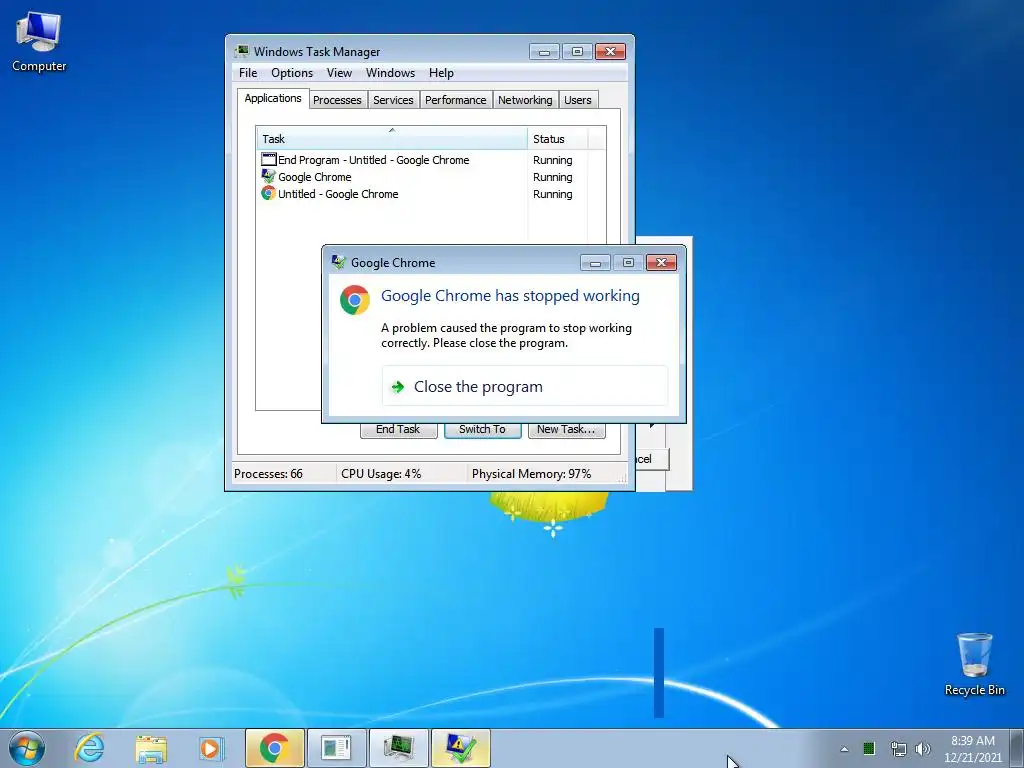
Task: Open network status tray icon
Action: tap(899, 749)
